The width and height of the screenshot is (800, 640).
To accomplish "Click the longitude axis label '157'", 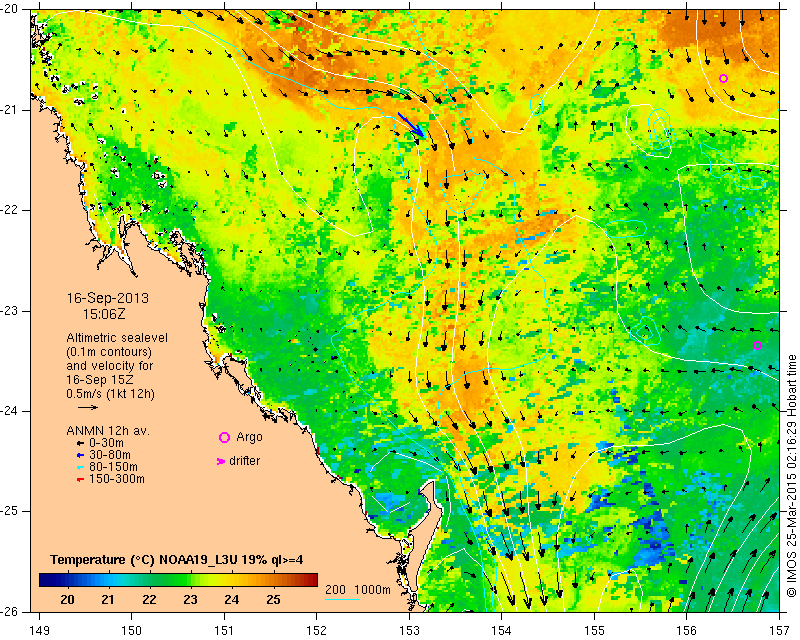I will tap(779, 631).
